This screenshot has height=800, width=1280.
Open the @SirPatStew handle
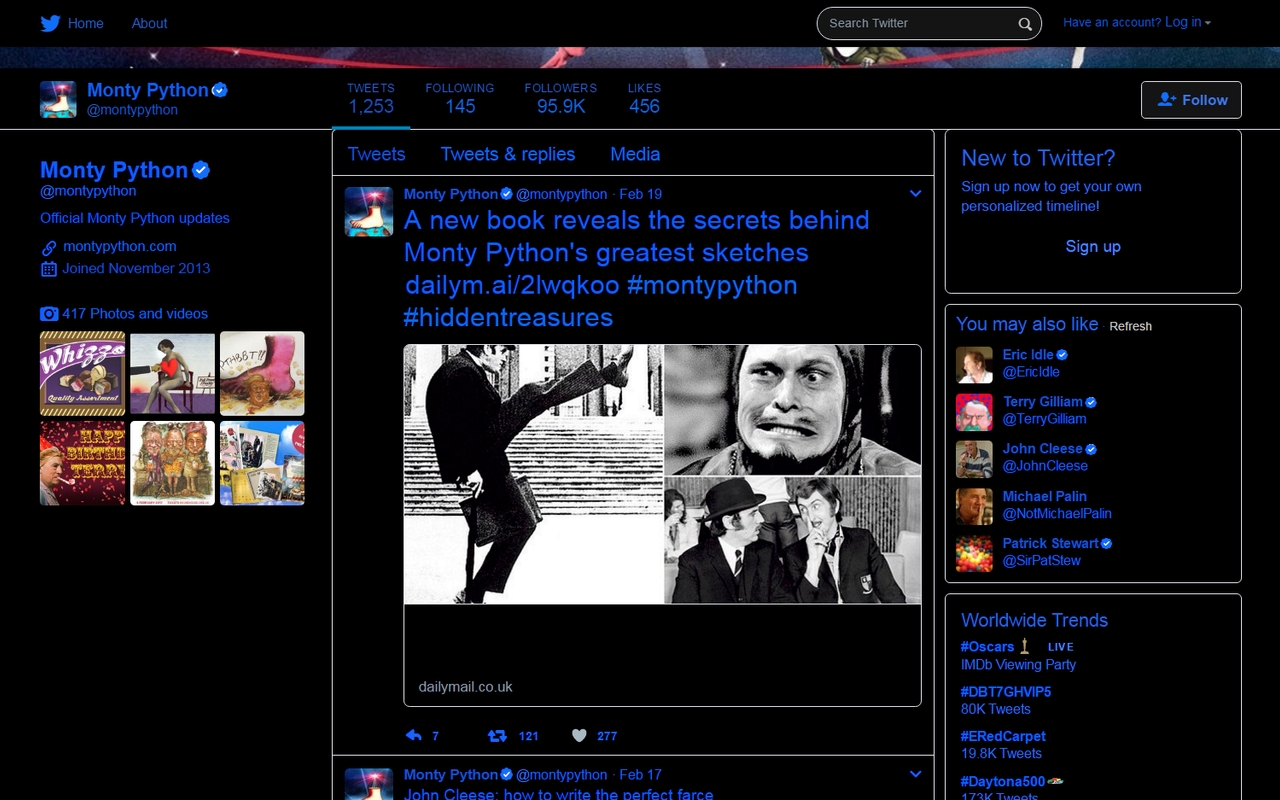pyautogui.click(x=1041, y=561)
